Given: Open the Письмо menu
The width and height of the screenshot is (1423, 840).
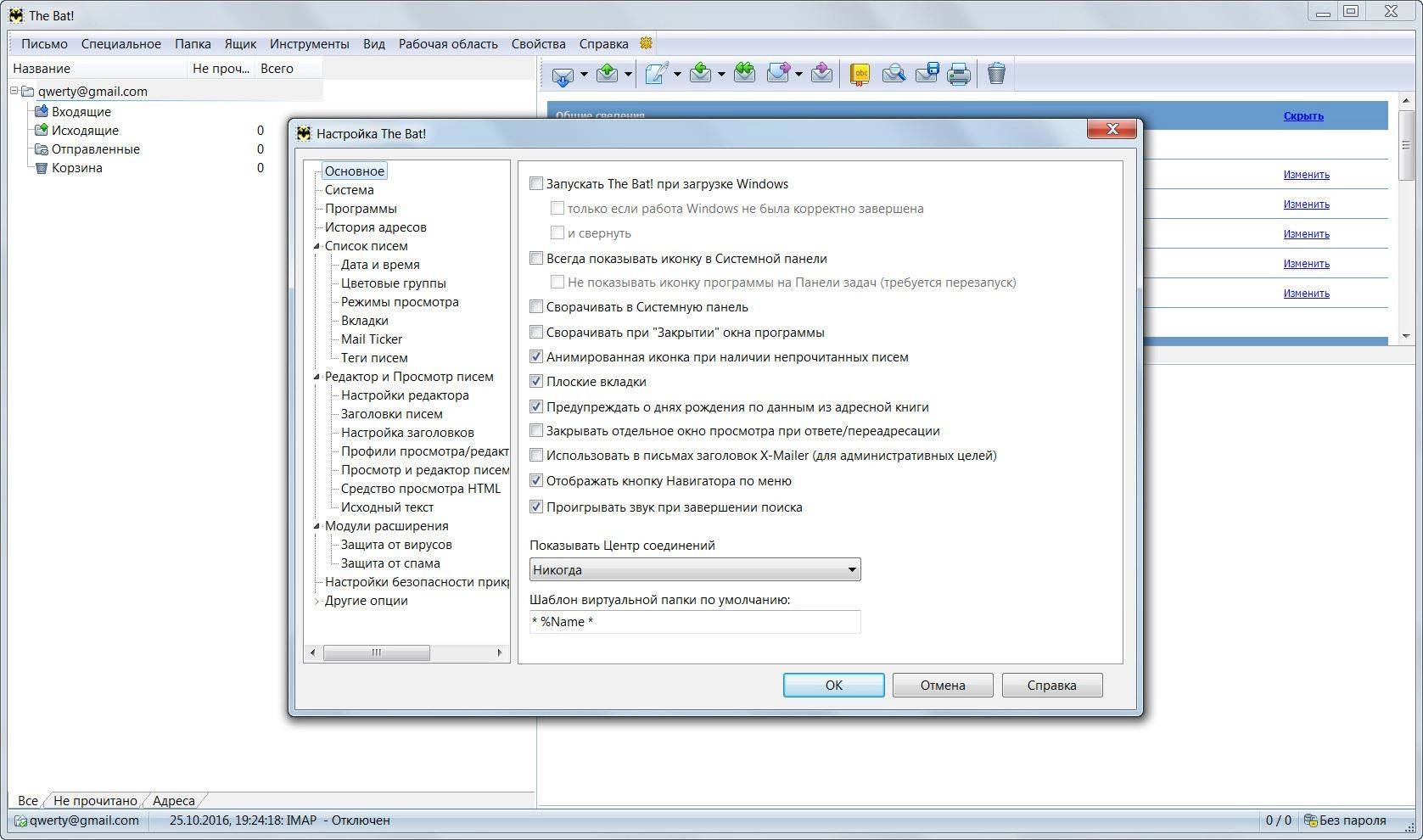Looking at the screenshot, I should pyautogui.click(x=44, y=43).
